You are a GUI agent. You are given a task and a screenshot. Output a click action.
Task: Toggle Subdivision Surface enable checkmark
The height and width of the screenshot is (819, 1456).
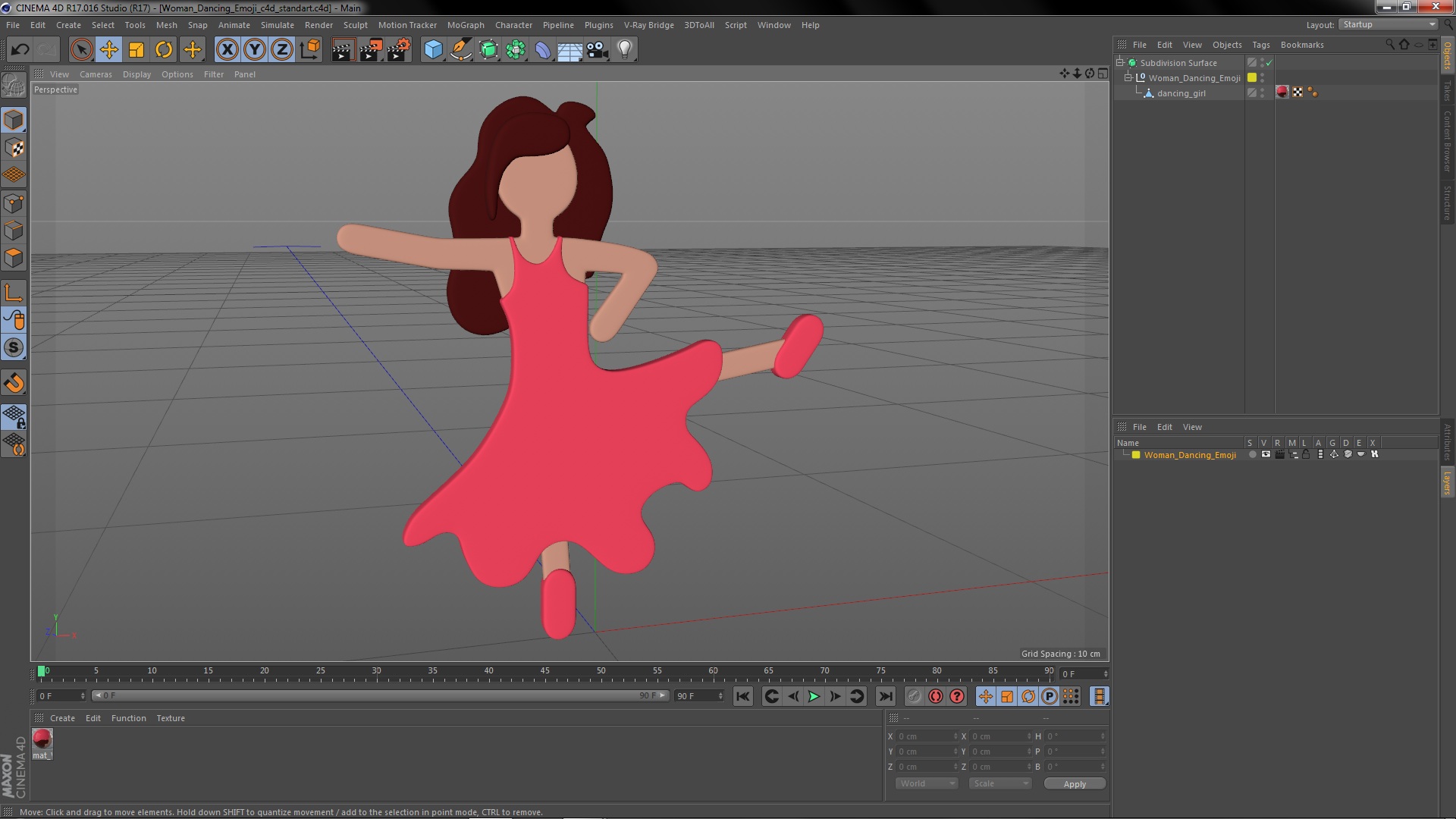[1269, 63]
